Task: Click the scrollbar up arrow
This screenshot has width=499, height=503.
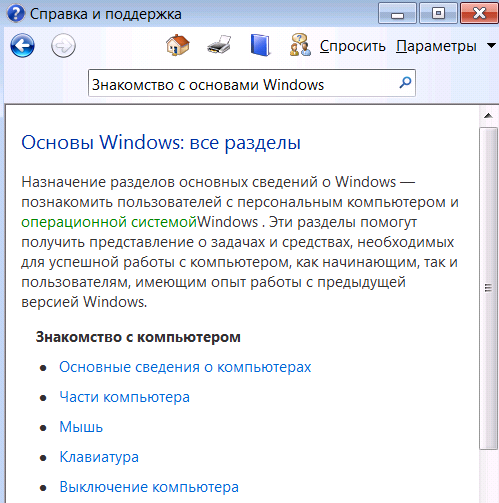Action: (x=488, y=116)
